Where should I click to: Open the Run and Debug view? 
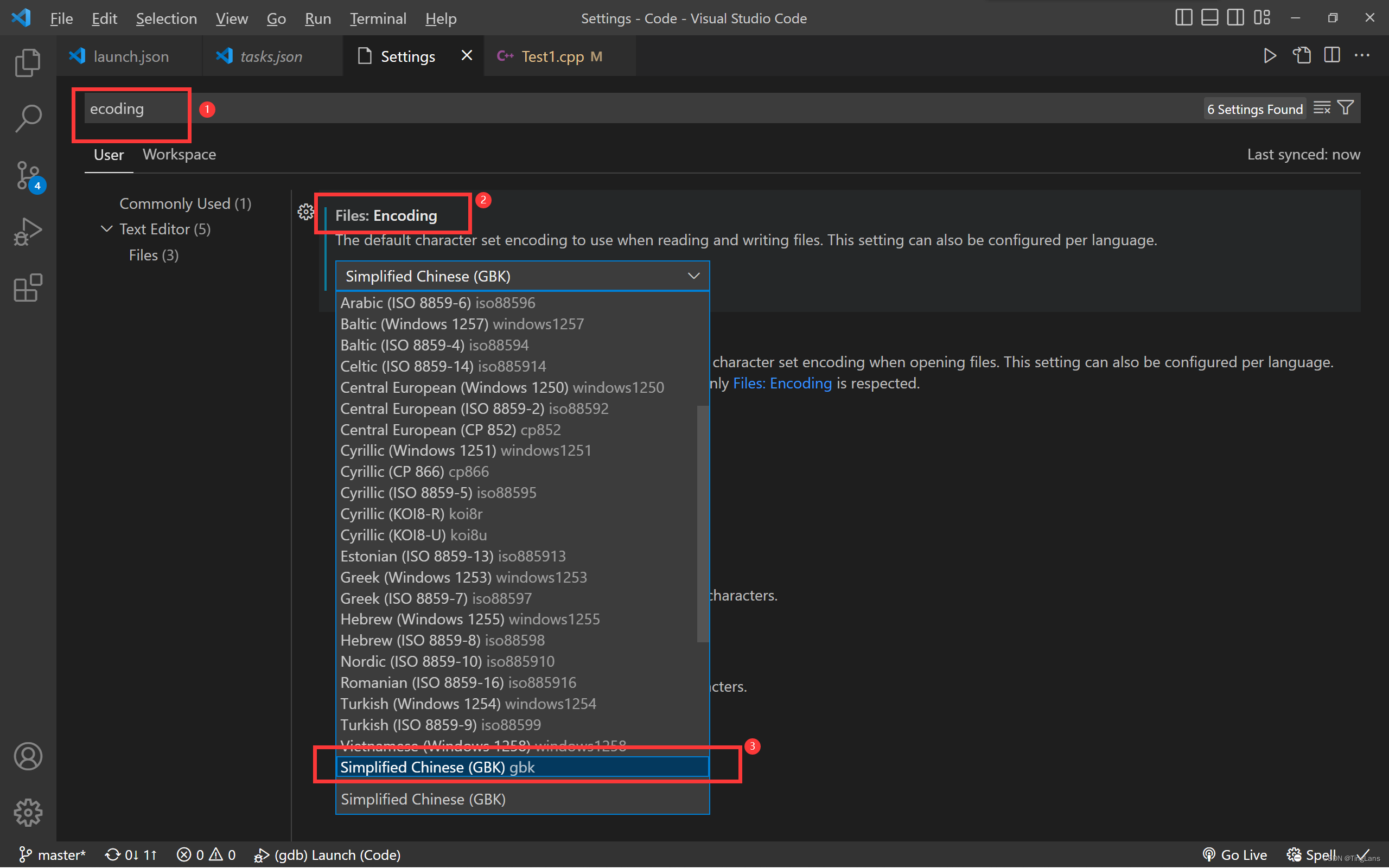pos(28,232)
